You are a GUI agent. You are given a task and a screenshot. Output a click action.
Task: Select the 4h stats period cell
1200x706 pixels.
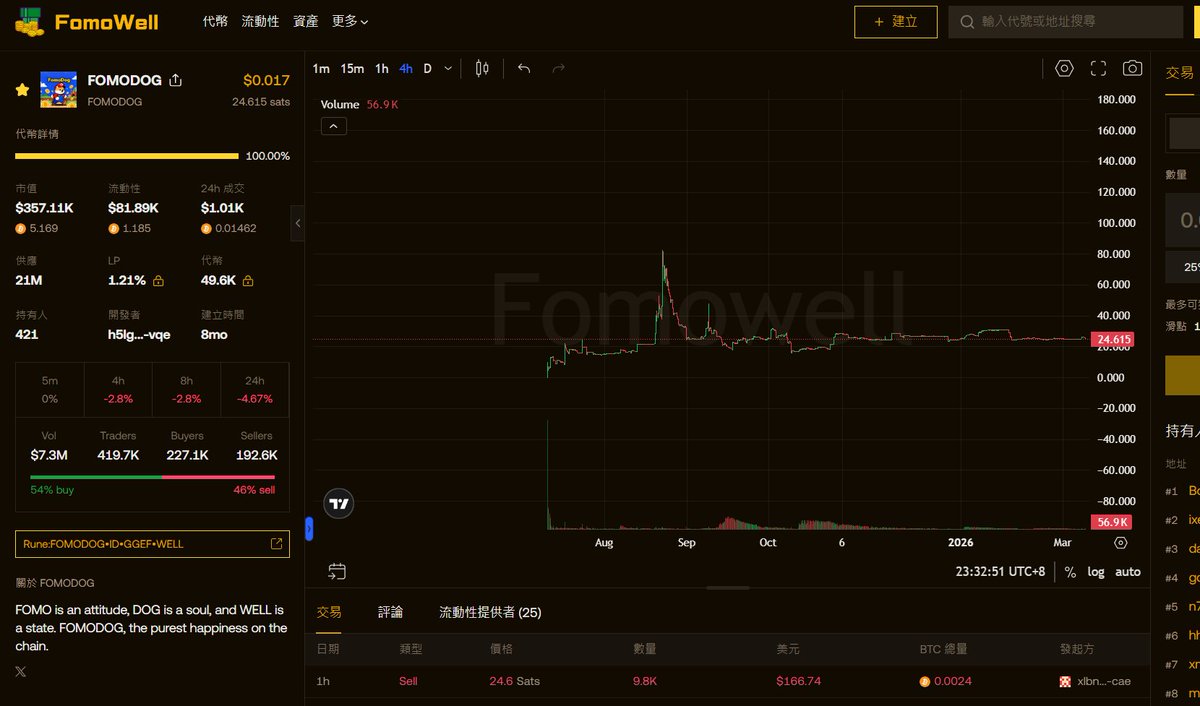[118, 390]
